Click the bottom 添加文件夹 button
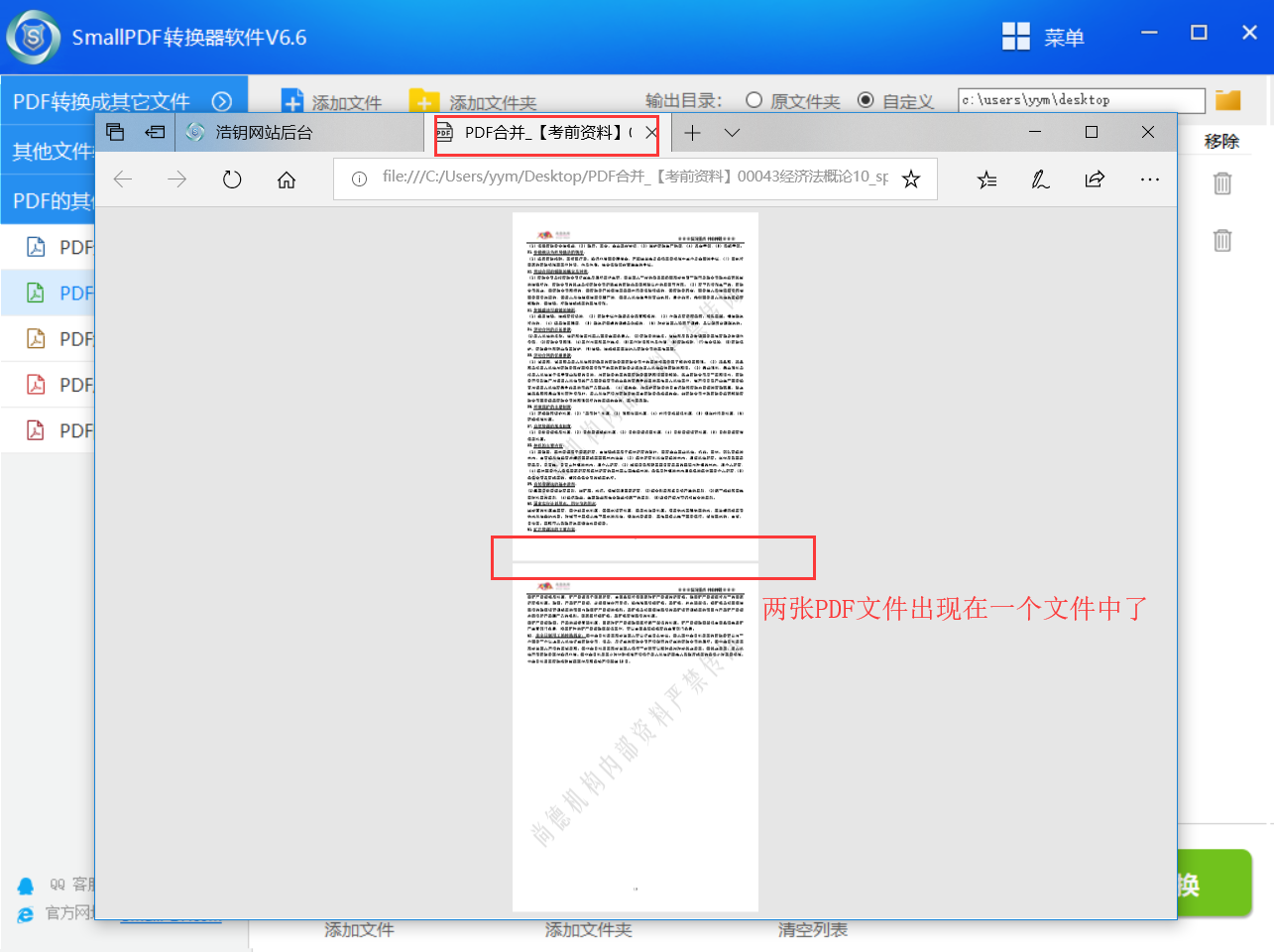The height and width of the screenshot is (952, 1274). [x=588, y=930]
